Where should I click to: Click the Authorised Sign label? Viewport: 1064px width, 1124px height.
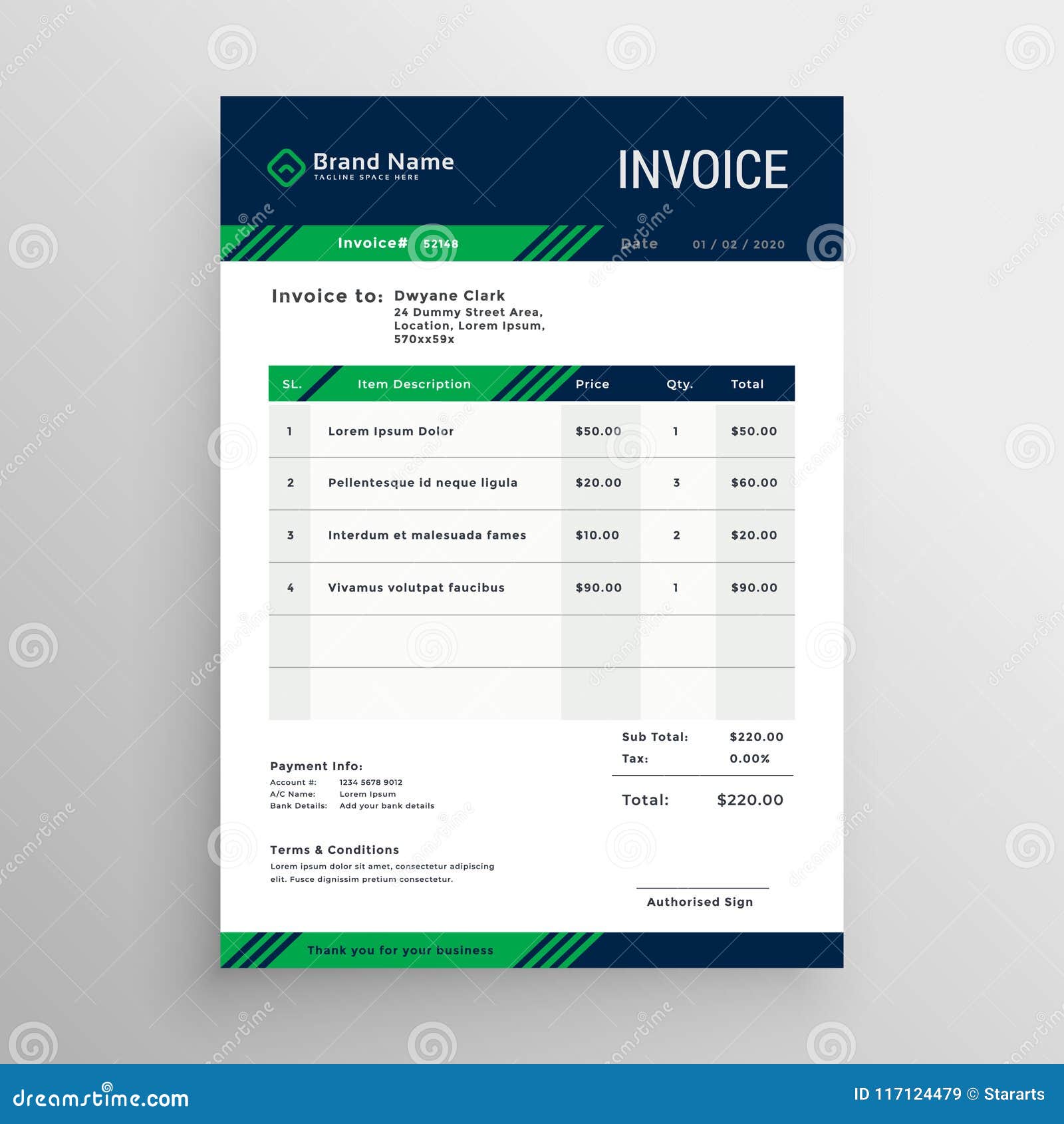pos(700,902)
